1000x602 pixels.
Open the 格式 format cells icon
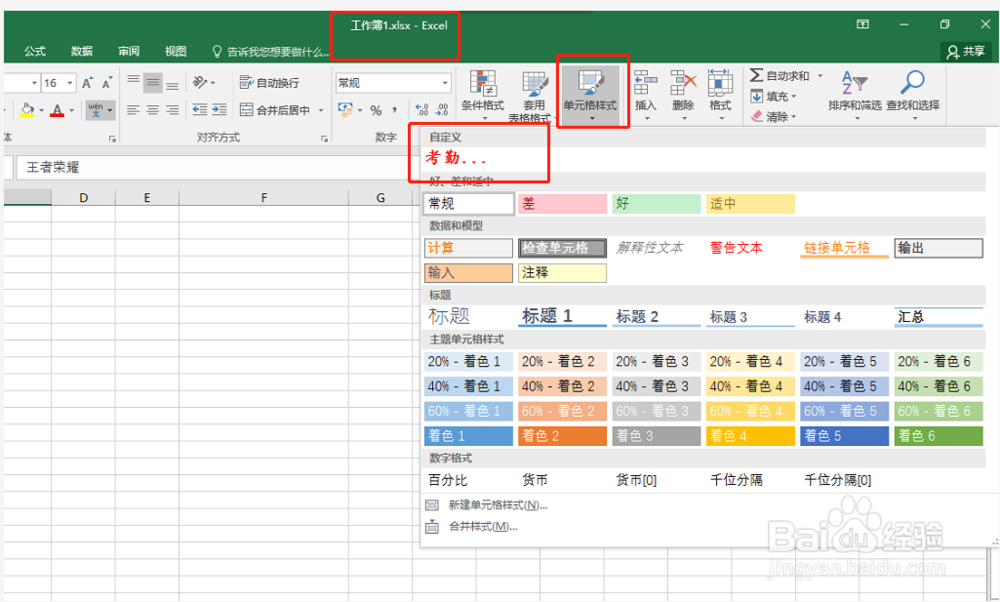pos(720,94)
